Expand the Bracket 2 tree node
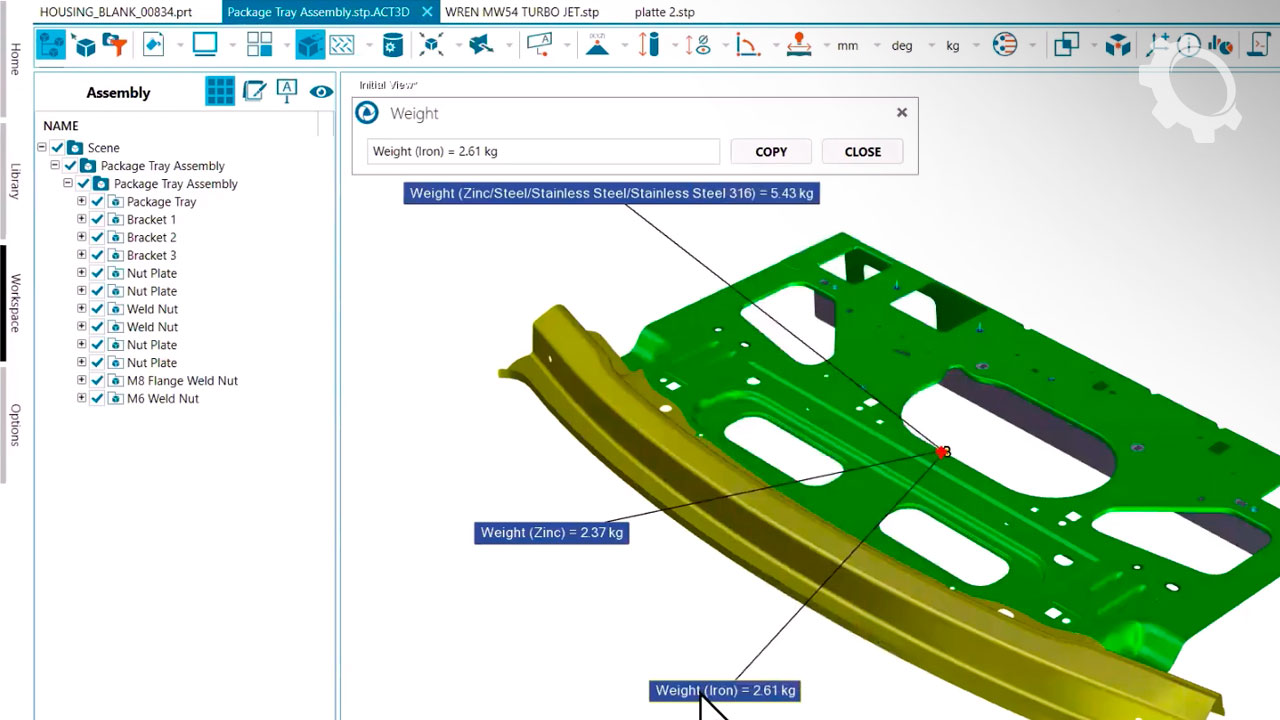 pyautogui.click(x=82, y=237)
